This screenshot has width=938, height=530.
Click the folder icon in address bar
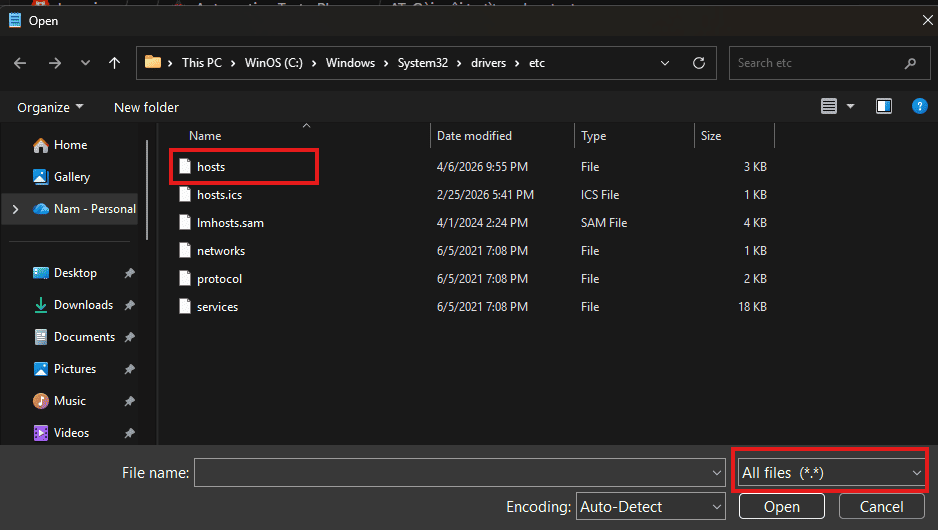click(x=153, y=62)
